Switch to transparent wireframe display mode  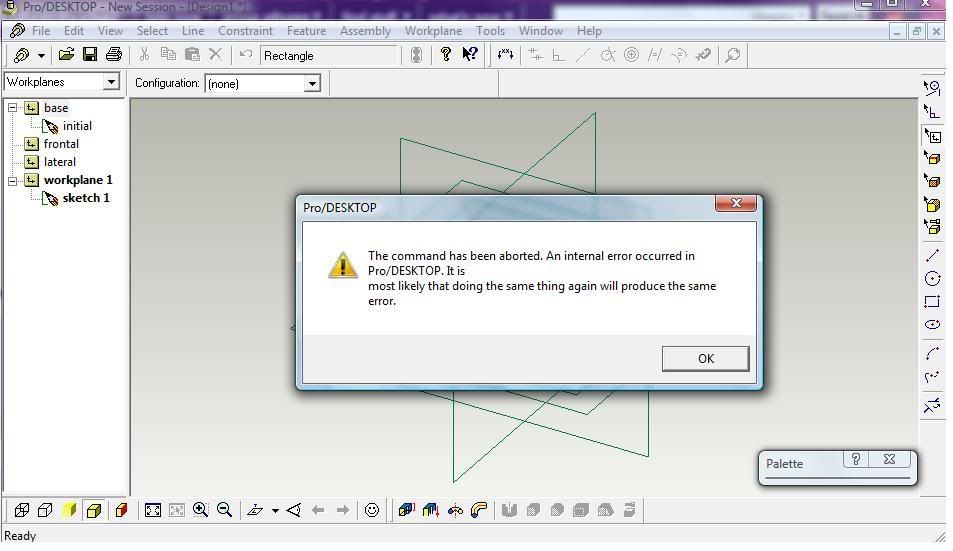pos(21,510)
